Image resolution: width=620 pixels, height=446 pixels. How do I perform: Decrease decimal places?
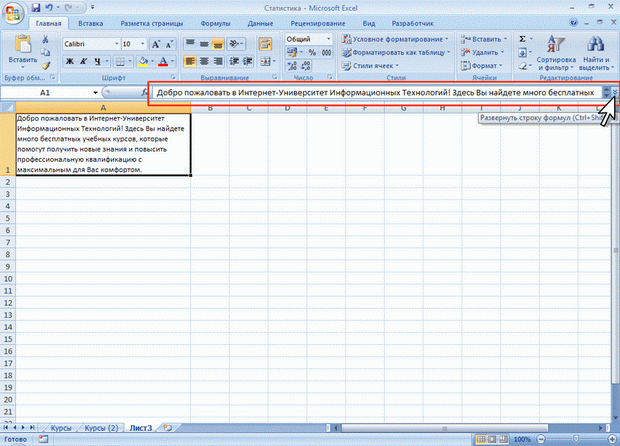[306, 66]
